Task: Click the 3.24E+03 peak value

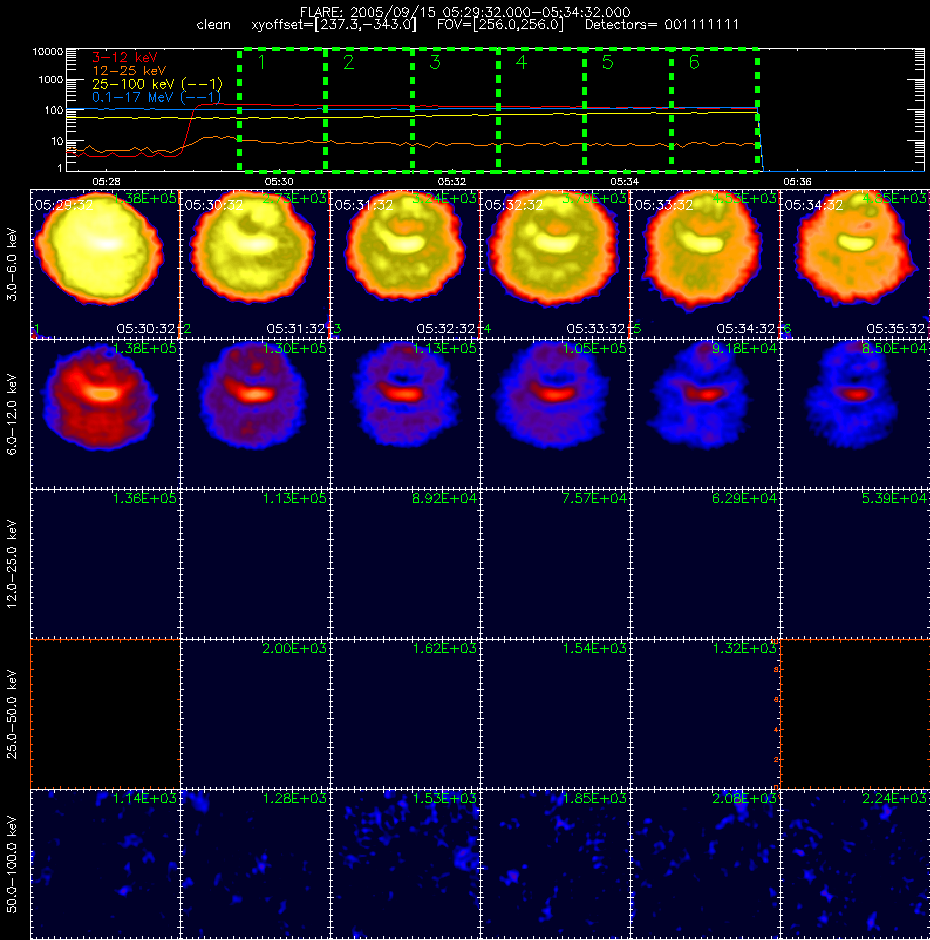Action: pos(444,198)
